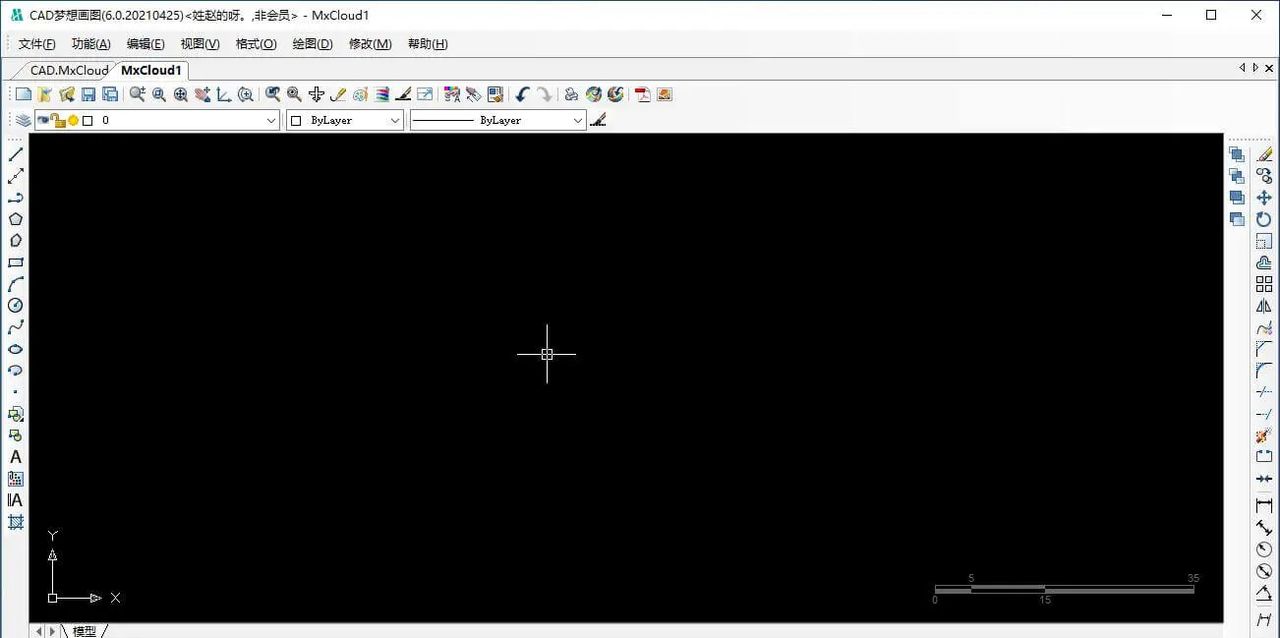Open the ByLayer linetype dropdown

[577, 120]
